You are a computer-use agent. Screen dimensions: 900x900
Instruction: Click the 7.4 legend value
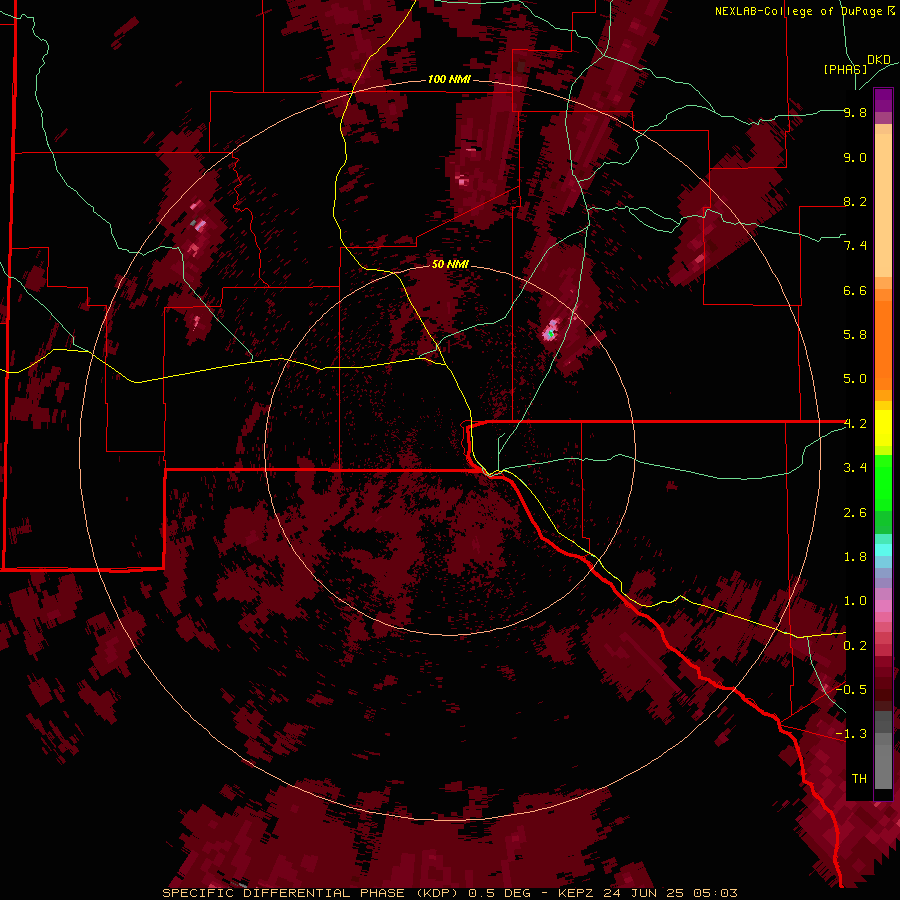(855, 246)
